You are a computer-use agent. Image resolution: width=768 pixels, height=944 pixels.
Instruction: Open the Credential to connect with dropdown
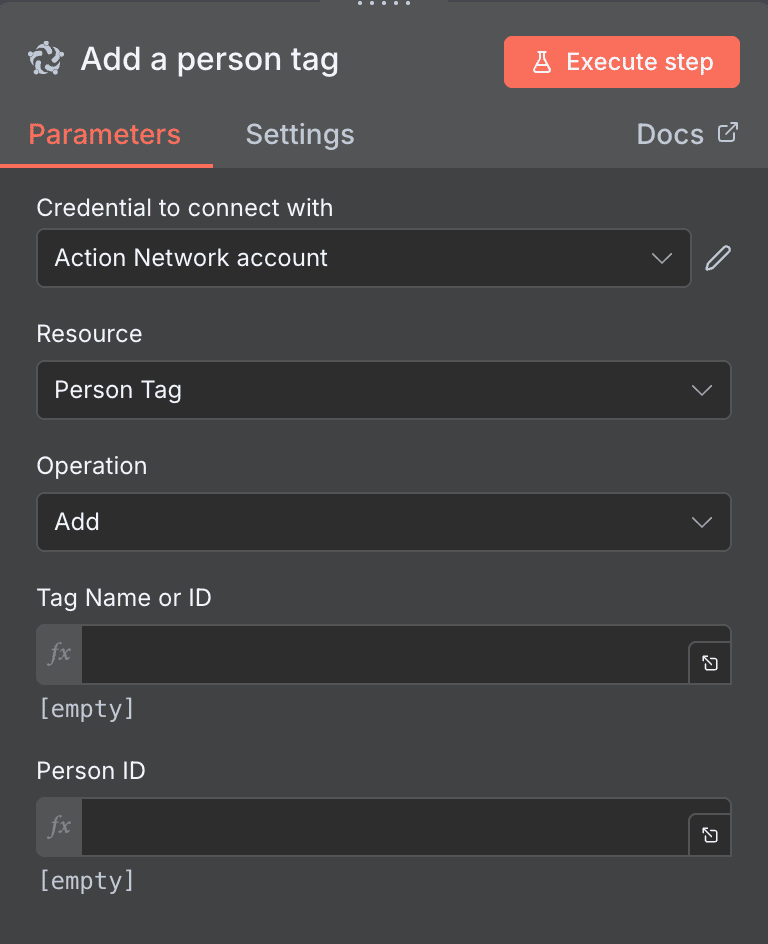coord(363,258)
